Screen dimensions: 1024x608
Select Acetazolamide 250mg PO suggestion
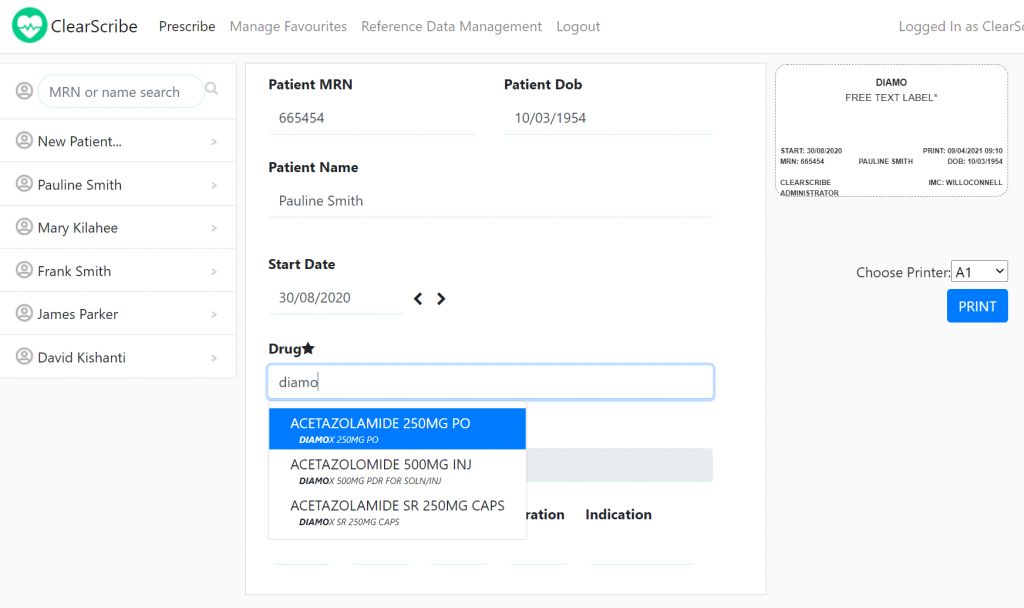[x=397, y=429]
